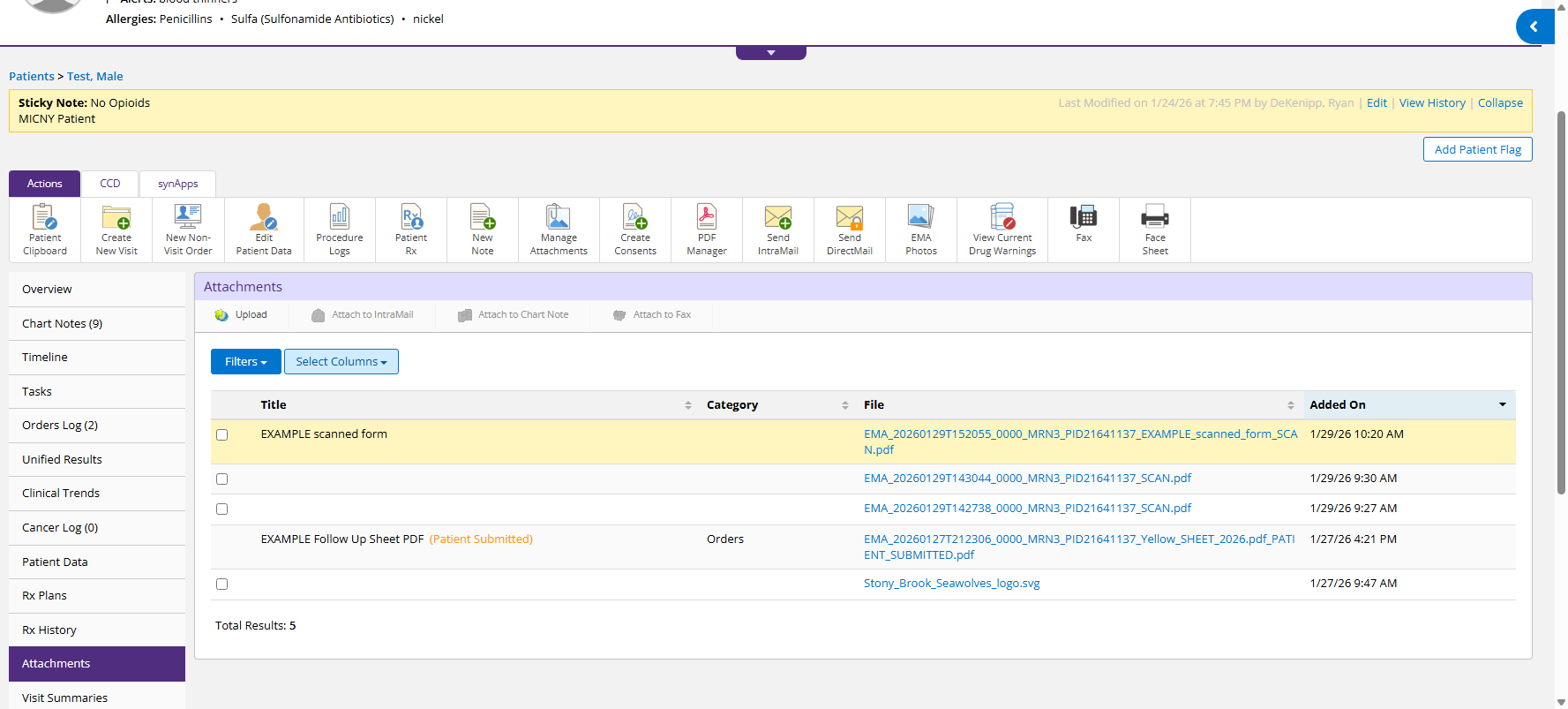Tick the Stony Brook Seawolves logo checkbox
Screen dimensions: 1568x709
coord(222,585)
